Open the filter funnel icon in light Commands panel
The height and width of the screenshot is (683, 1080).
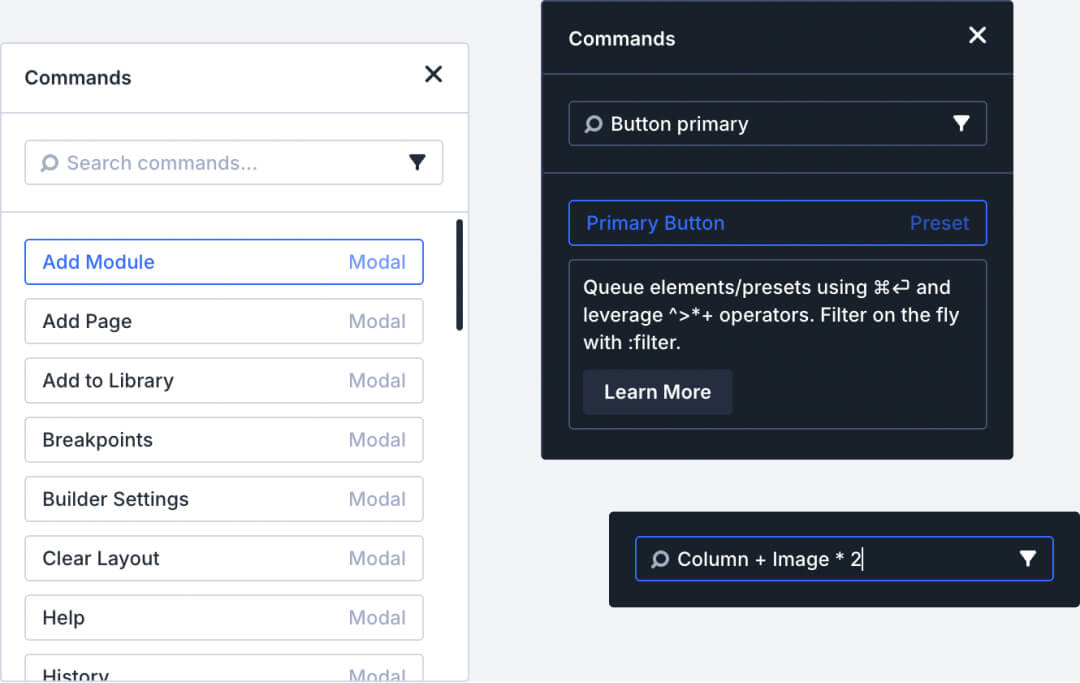click(x=417, y=162)
